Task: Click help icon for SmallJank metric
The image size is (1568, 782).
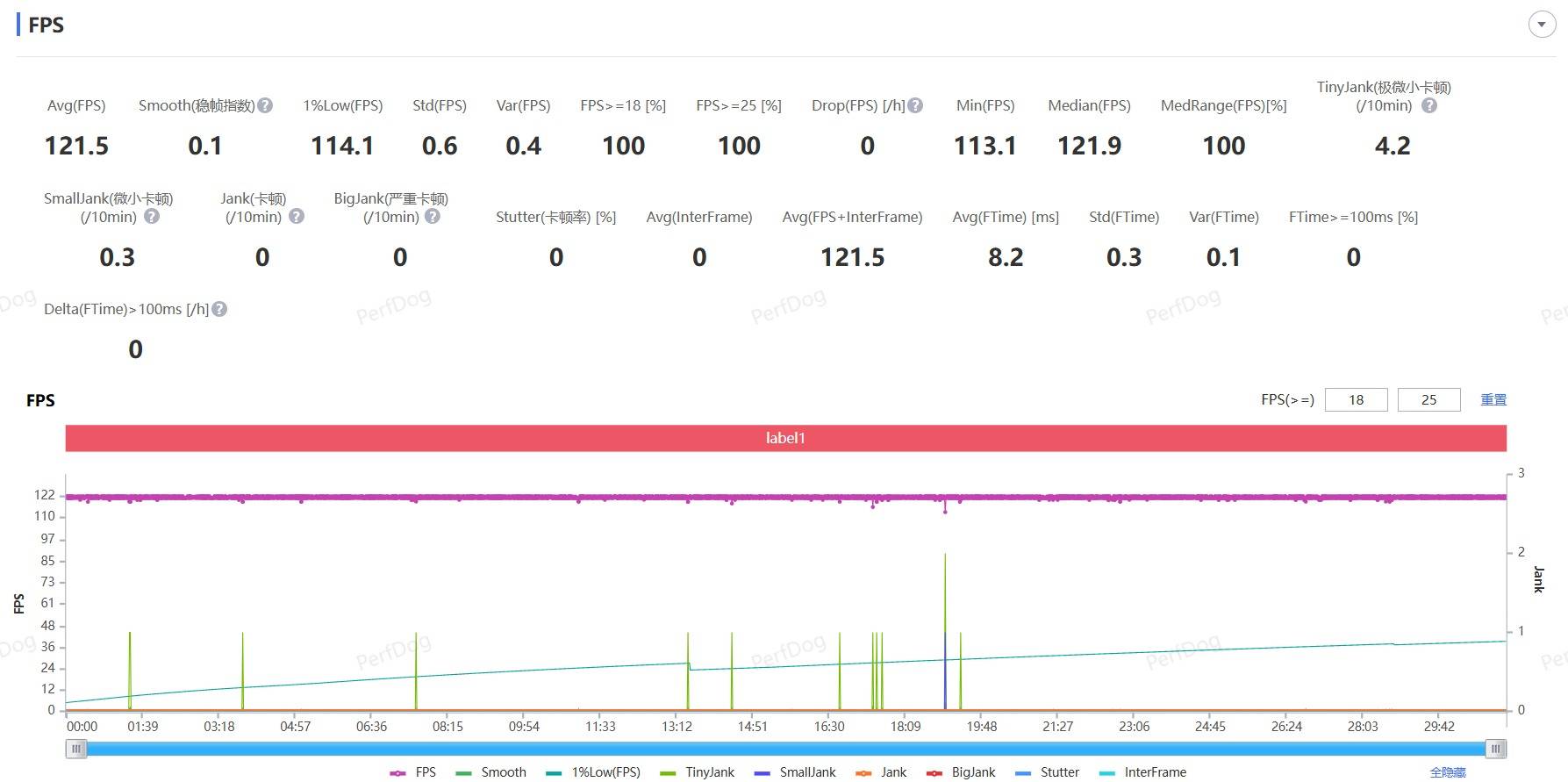Action: coord(152,216)
